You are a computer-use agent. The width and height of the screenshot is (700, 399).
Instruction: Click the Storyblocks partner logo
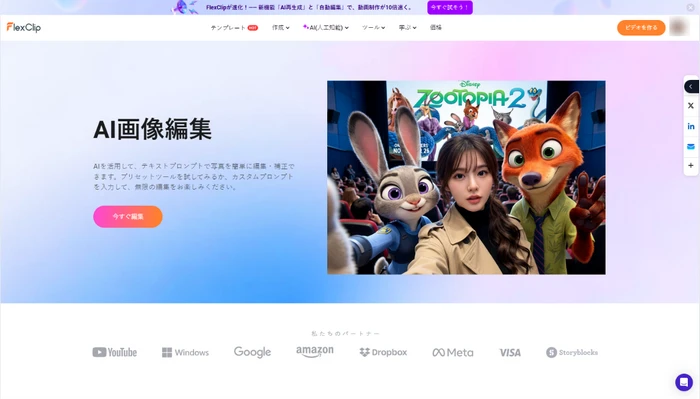tap(572, 352)
